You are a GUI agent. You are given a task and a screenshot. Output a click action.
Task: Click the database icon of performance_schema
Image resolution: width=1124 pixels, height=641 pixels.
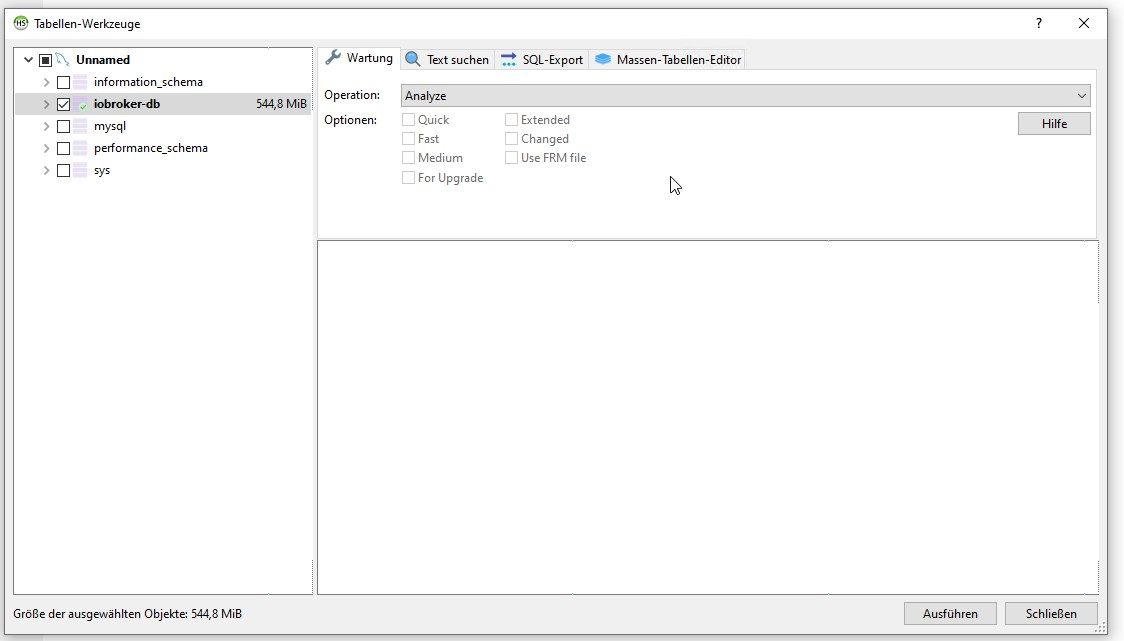coord(80,148)
